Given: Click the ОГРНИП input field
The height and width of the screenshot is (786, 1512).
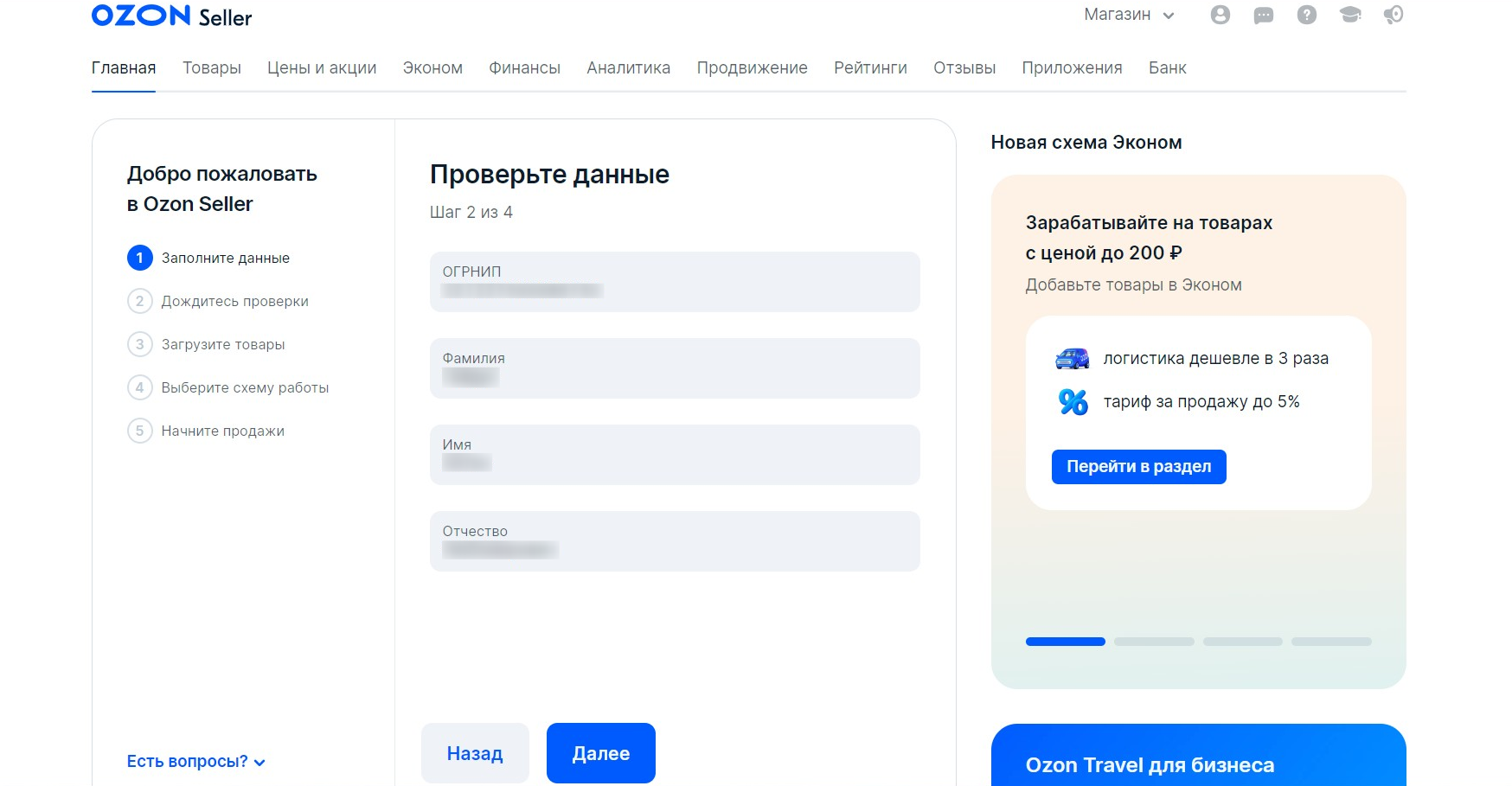Looking at the screenshot, I should 675,282.
